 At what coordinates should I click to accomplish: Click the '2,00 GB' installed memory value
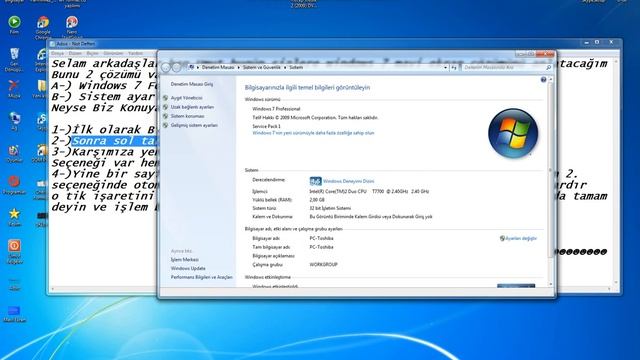coord(317,200)
